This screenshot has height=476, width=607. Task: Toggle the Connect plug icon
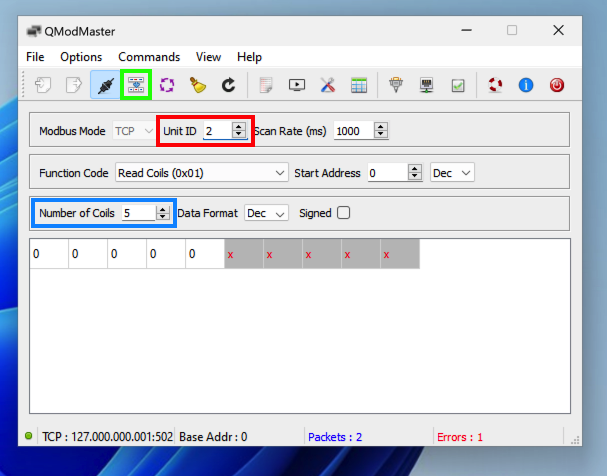(x=105, y=85)
